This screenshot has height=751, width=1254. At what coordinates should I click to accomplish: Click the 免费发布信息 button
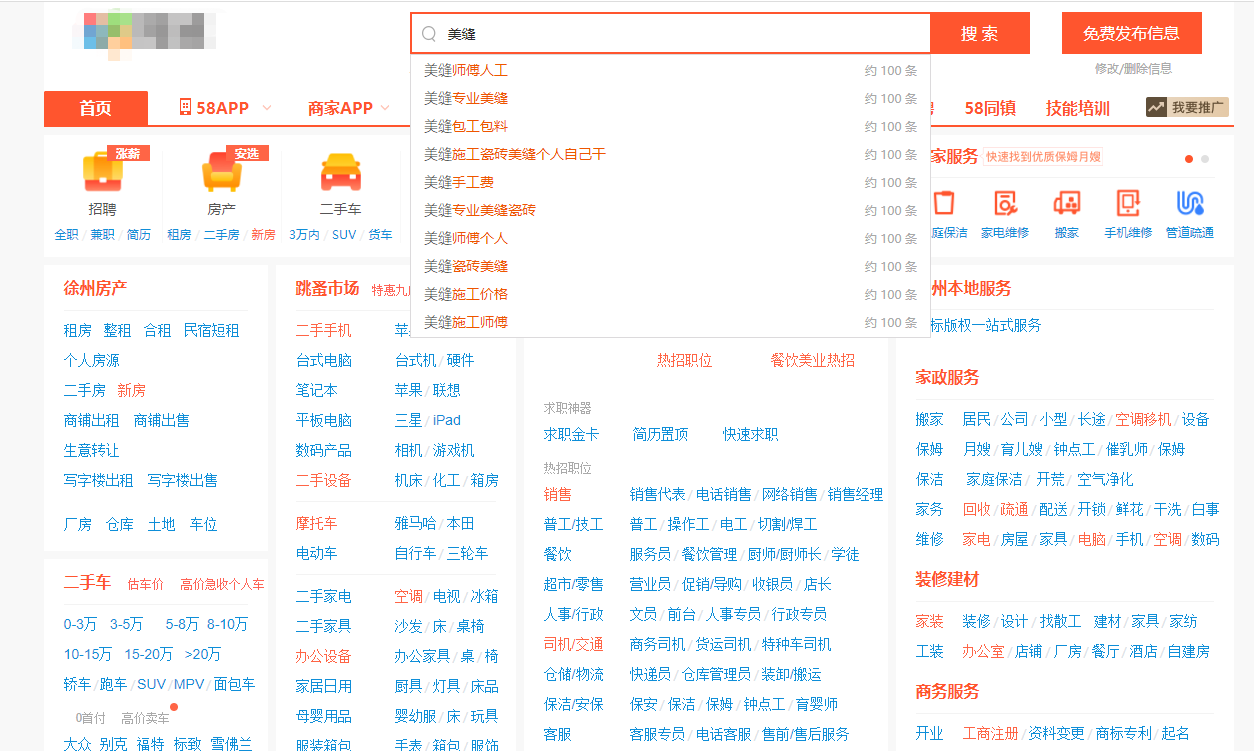tap(1131, 33)
